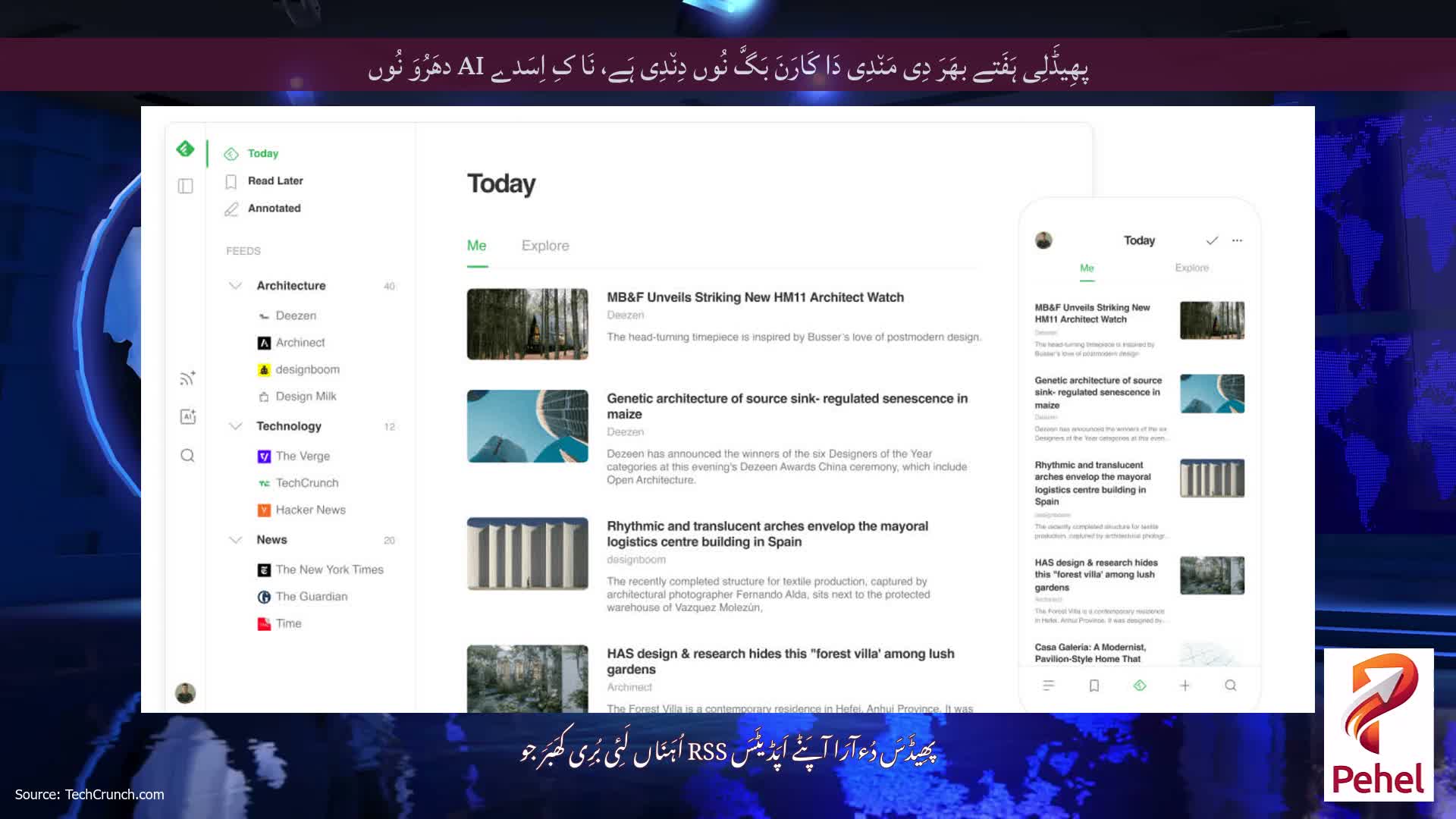Image resolution: width=1456 pixels, height=819 pixels.
Task: Click the MB&F article forest thumbnail
Action: pyautogui.click(x=527, y=324)
